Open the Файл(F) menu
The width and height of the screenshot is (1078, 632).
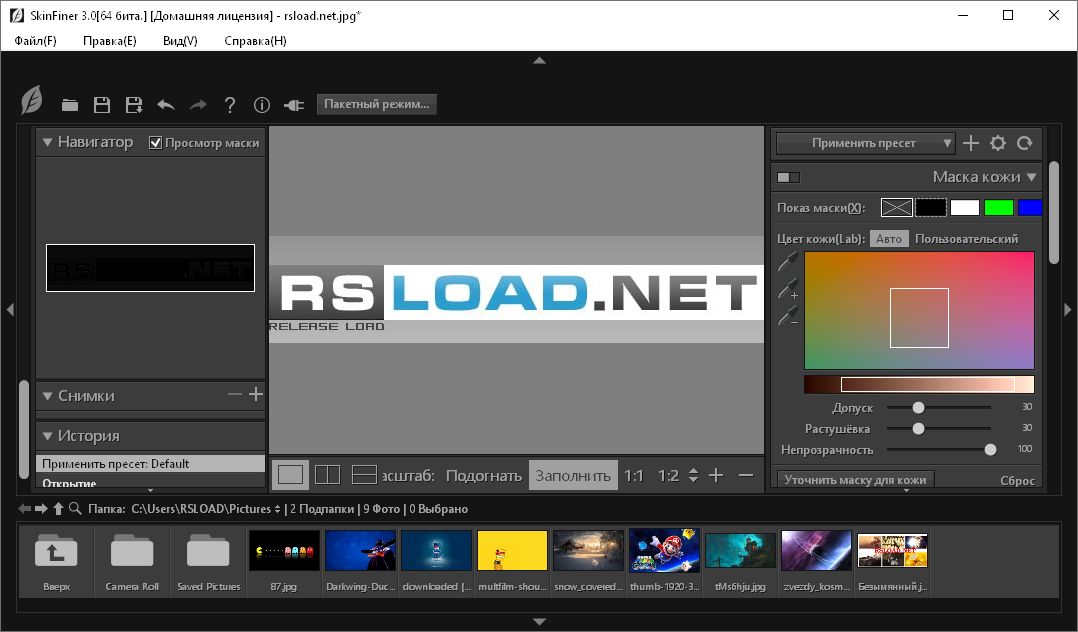tap(36, 41)
